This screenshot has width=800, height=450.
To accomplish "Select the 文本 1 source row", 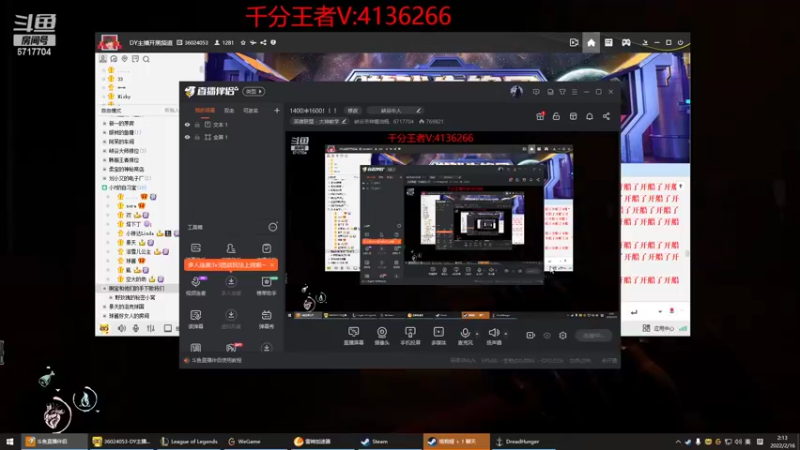I will 232,124.
